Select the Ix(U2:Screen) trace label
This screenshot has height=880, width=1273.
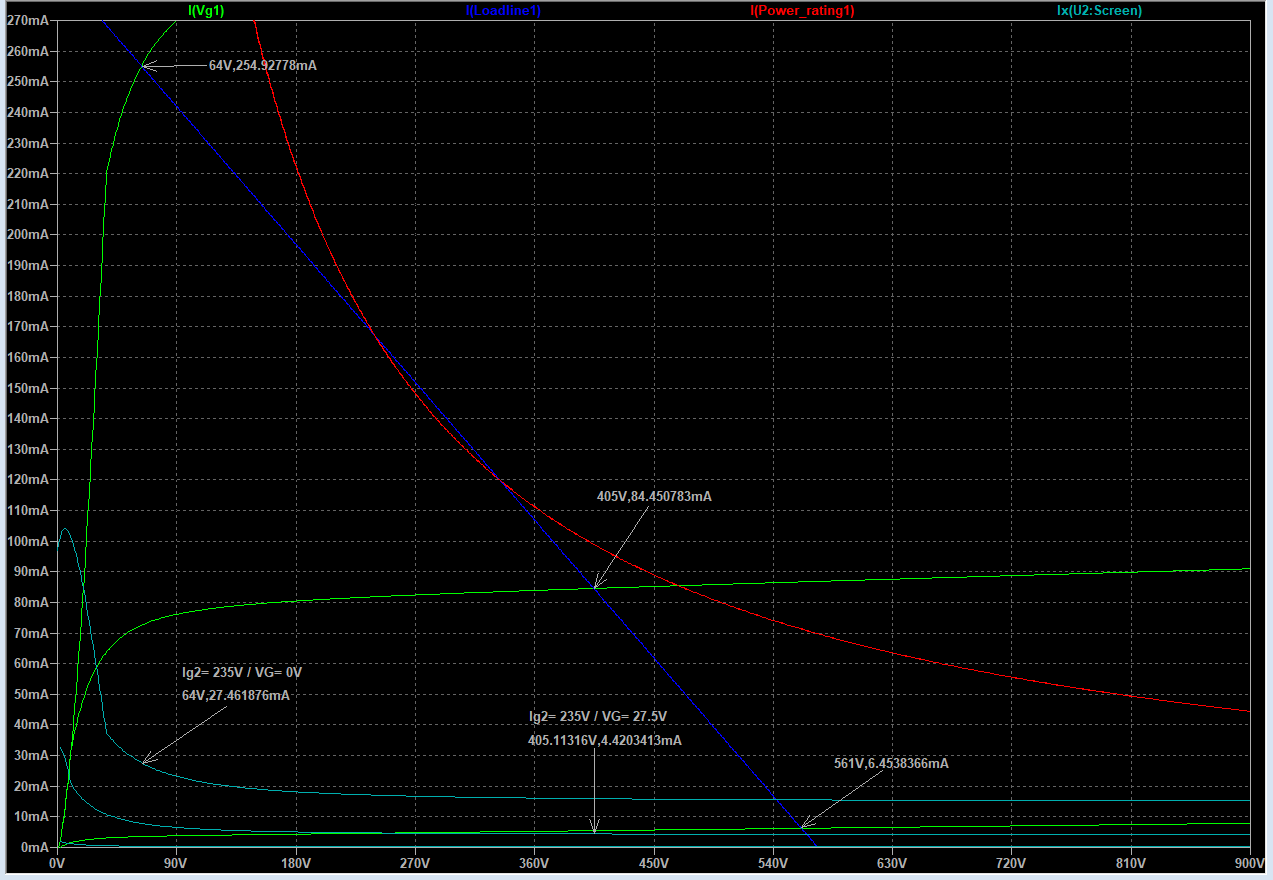tap(1099, 11)
